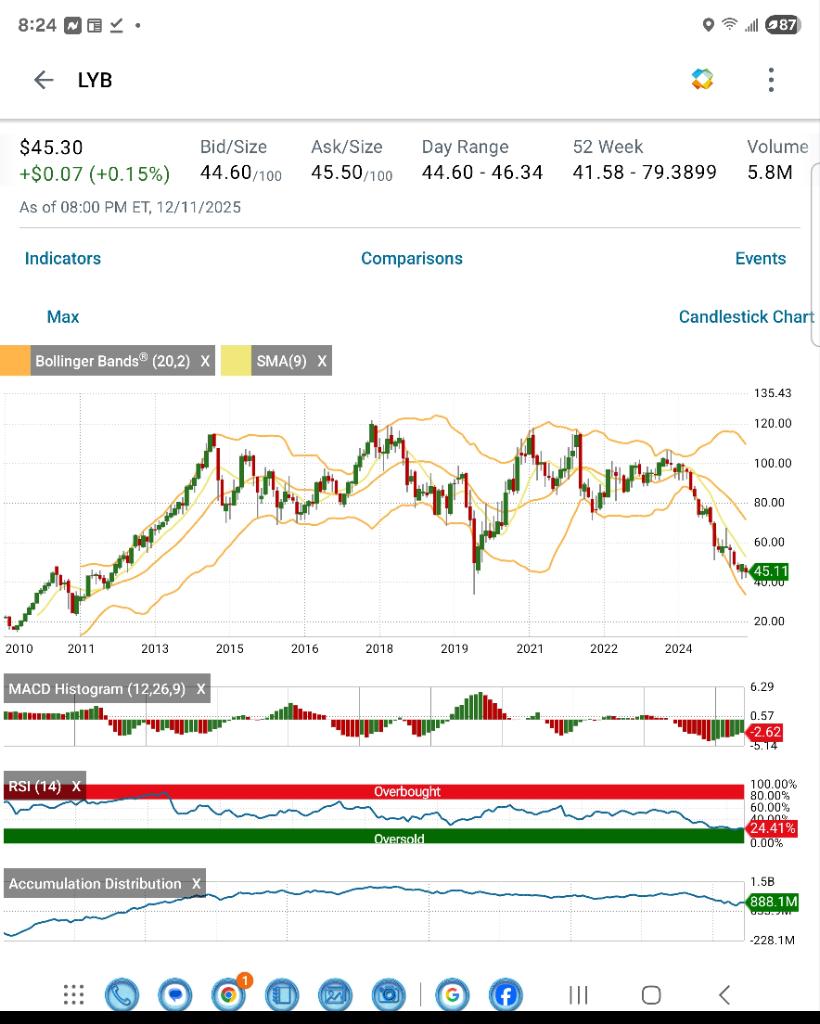Click the +$0.07 (+0.15%) change text

[95, 174]
